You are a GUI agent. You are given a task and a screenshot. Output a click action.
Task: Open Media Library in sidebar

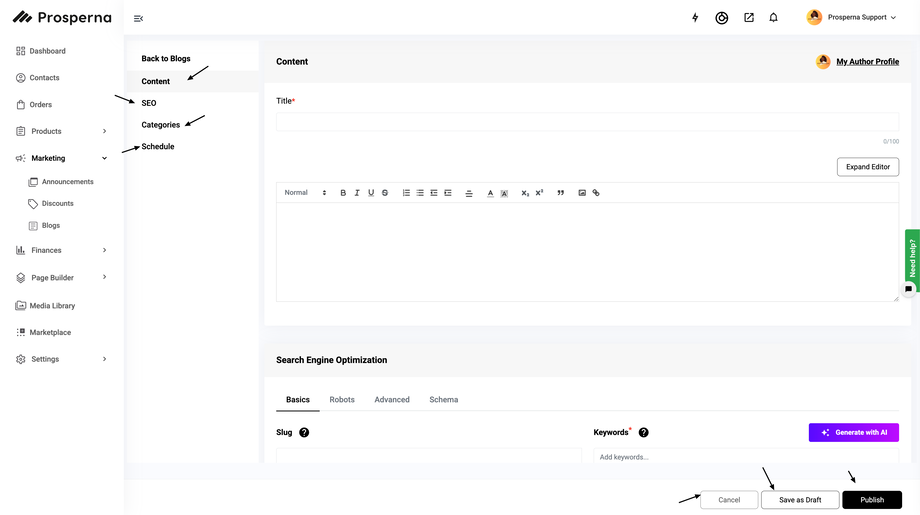[x=45, y=306]
